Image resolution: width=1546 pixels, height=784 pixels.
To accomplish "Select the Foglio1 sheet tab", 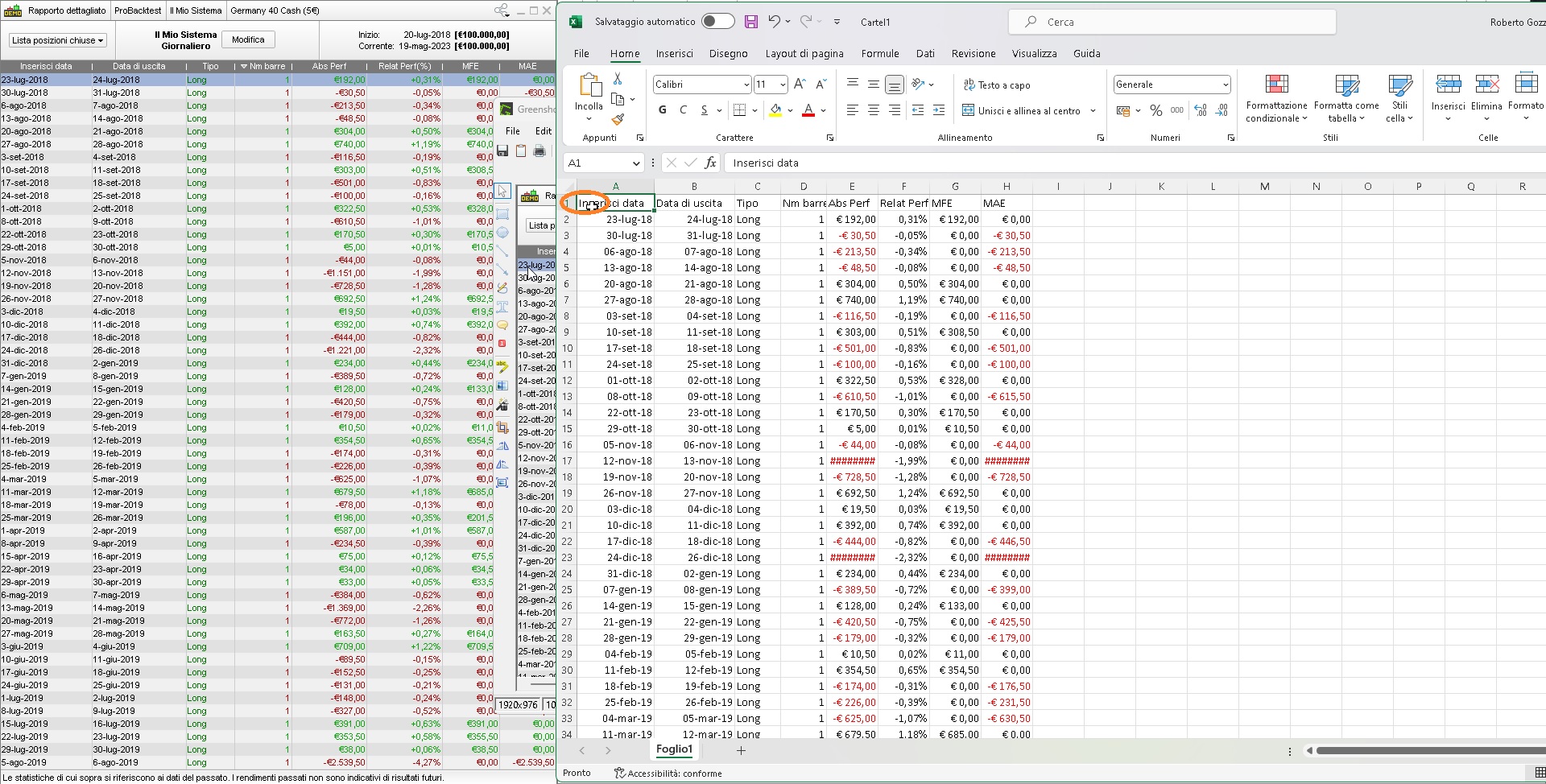I will point(674,749).
